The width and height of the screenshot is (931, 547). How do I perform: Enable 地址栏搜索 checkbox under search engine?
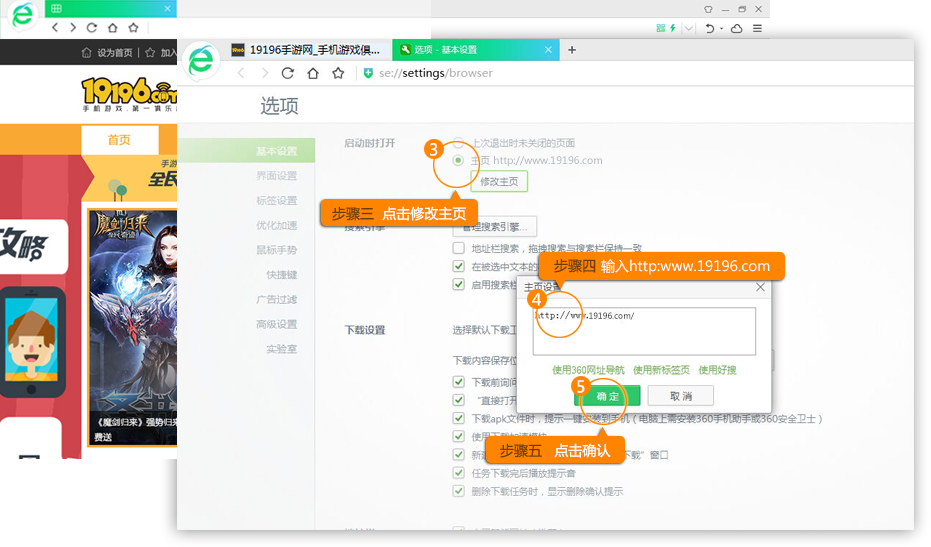458,248
